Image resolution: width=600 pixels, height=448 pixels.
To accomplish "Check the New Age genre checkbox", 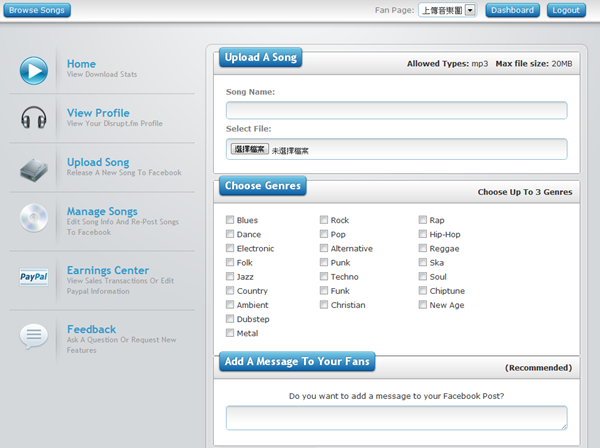I will tap(422, 305).
